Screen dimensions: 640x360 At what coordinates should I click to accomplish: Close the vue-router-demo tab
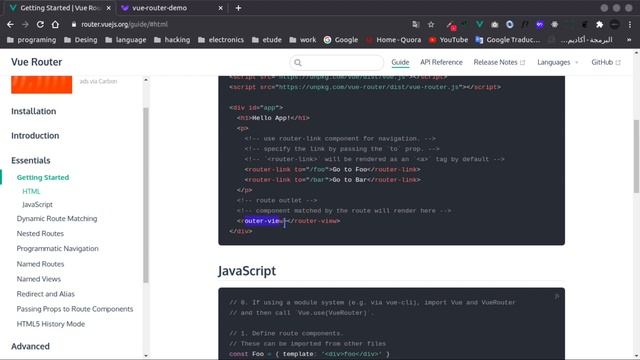220,8
